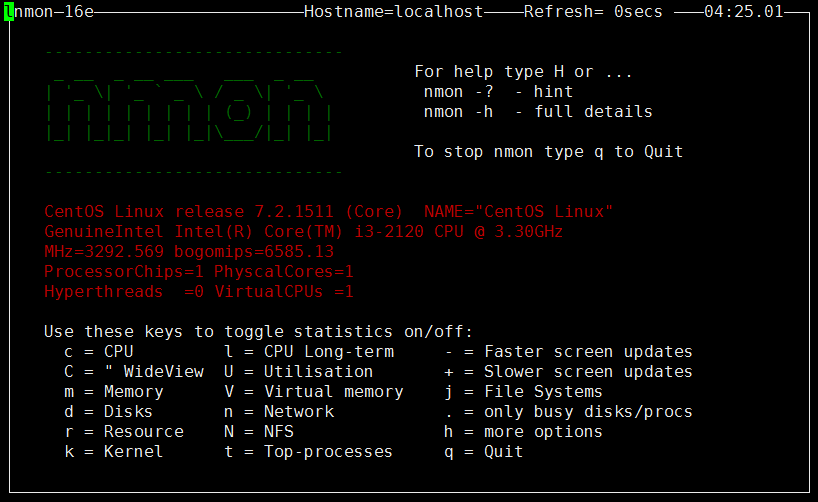This screenshot has height=502, width=818.
Task: Click the 'C = " WideView' entry
Action: (x=134, y=372)
